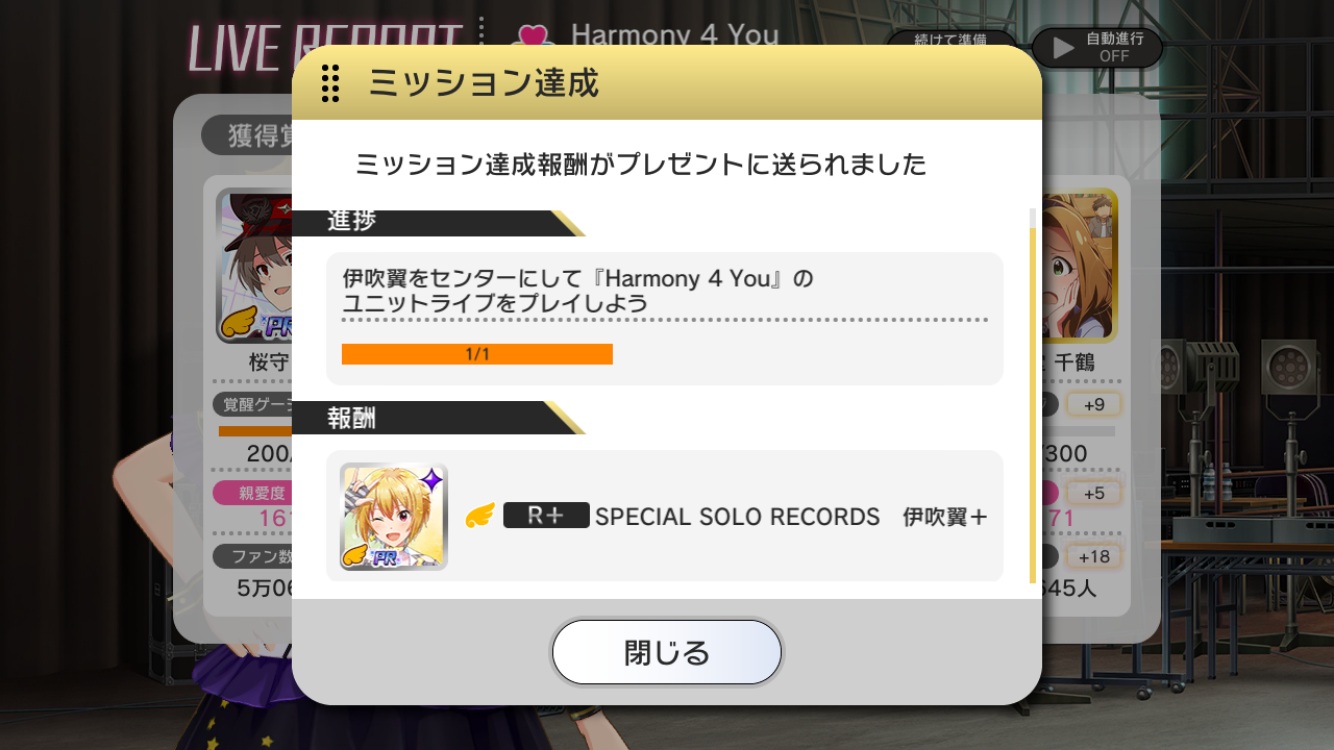Toggle the 自動進行 OFF auto-advance button
Screen dimensions: 1334x750
[1097, 48]
